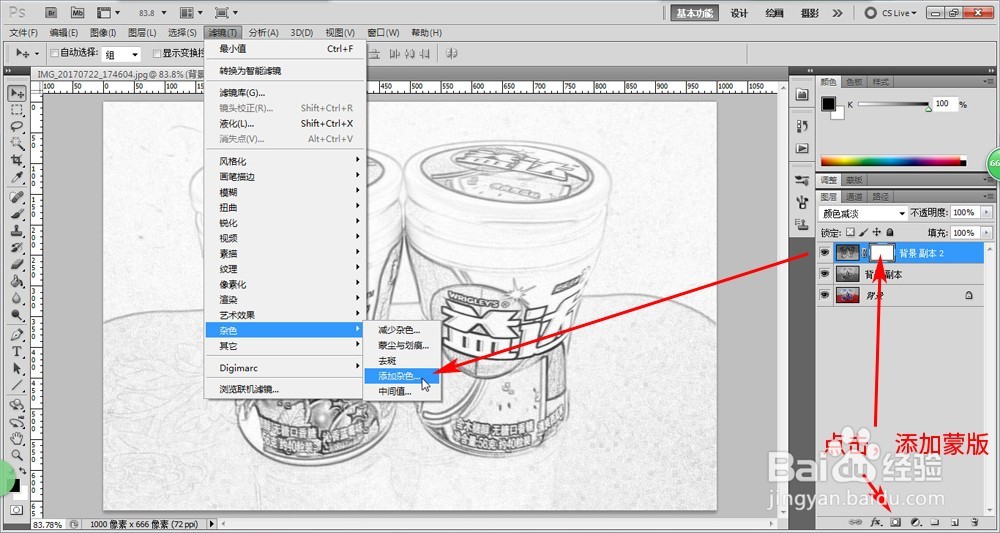Select the Pen tool
The width and height of the screenshot is (1000, 533).
tap(17, 335)
